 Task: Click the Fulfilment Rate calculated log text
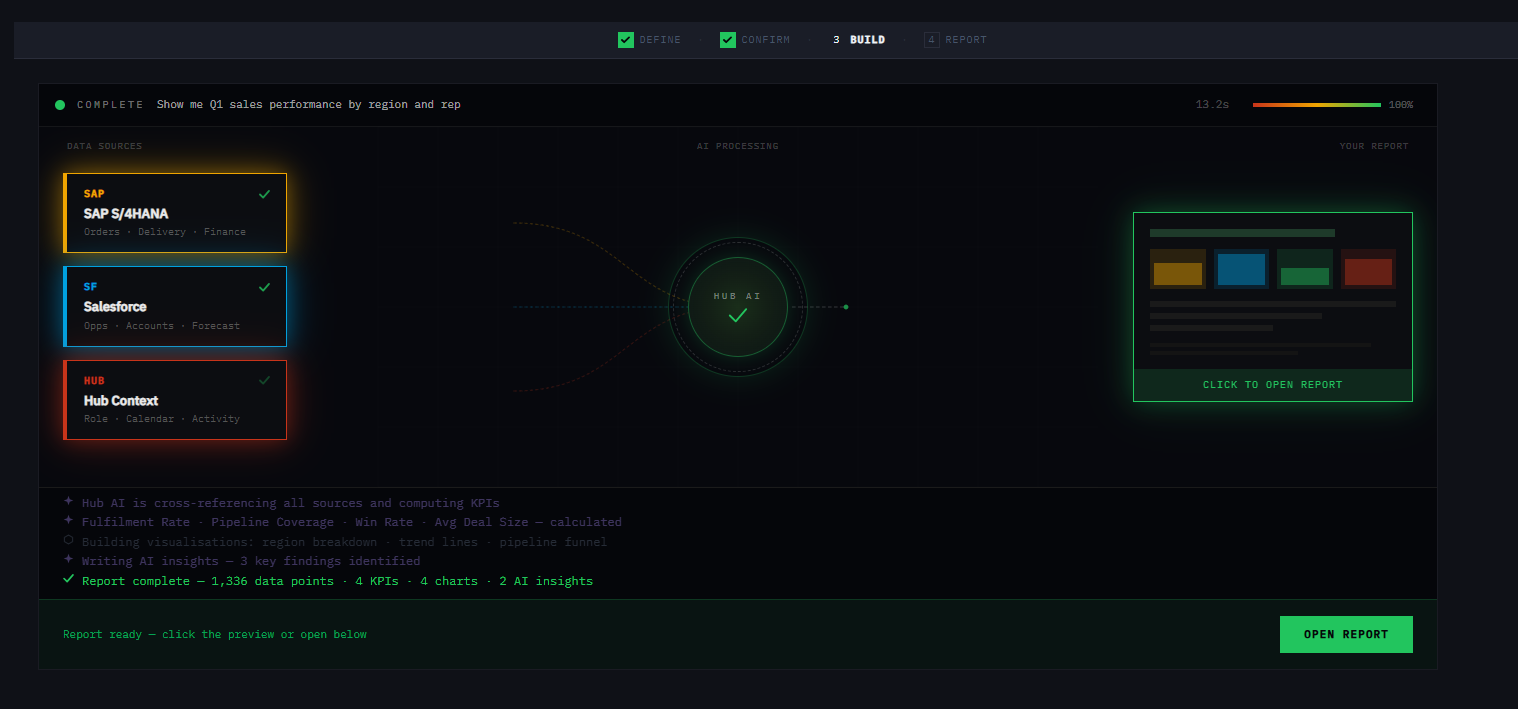point(352,522)
